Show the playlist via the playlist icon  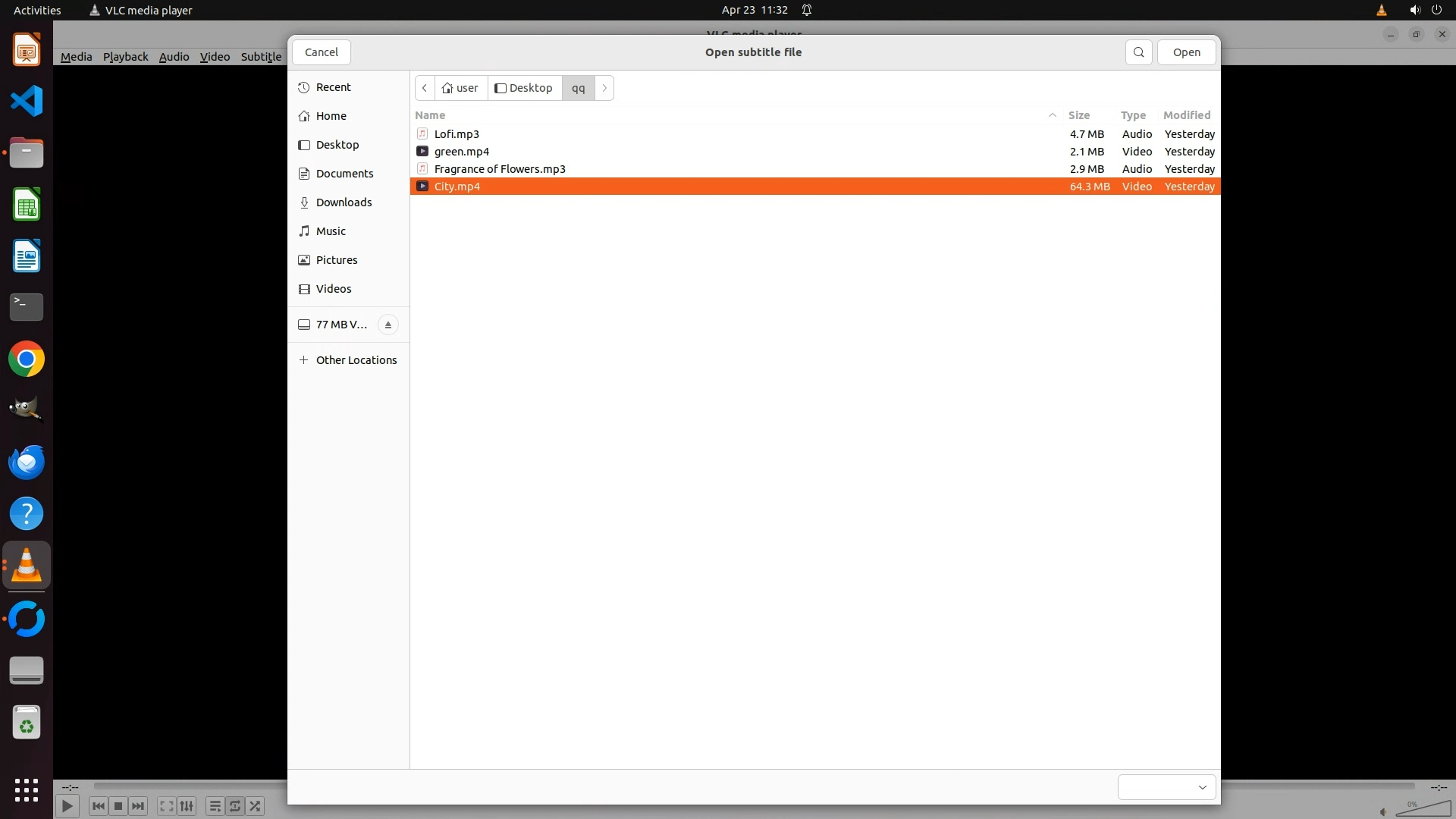pyautogui.click(x=215, y=806)
